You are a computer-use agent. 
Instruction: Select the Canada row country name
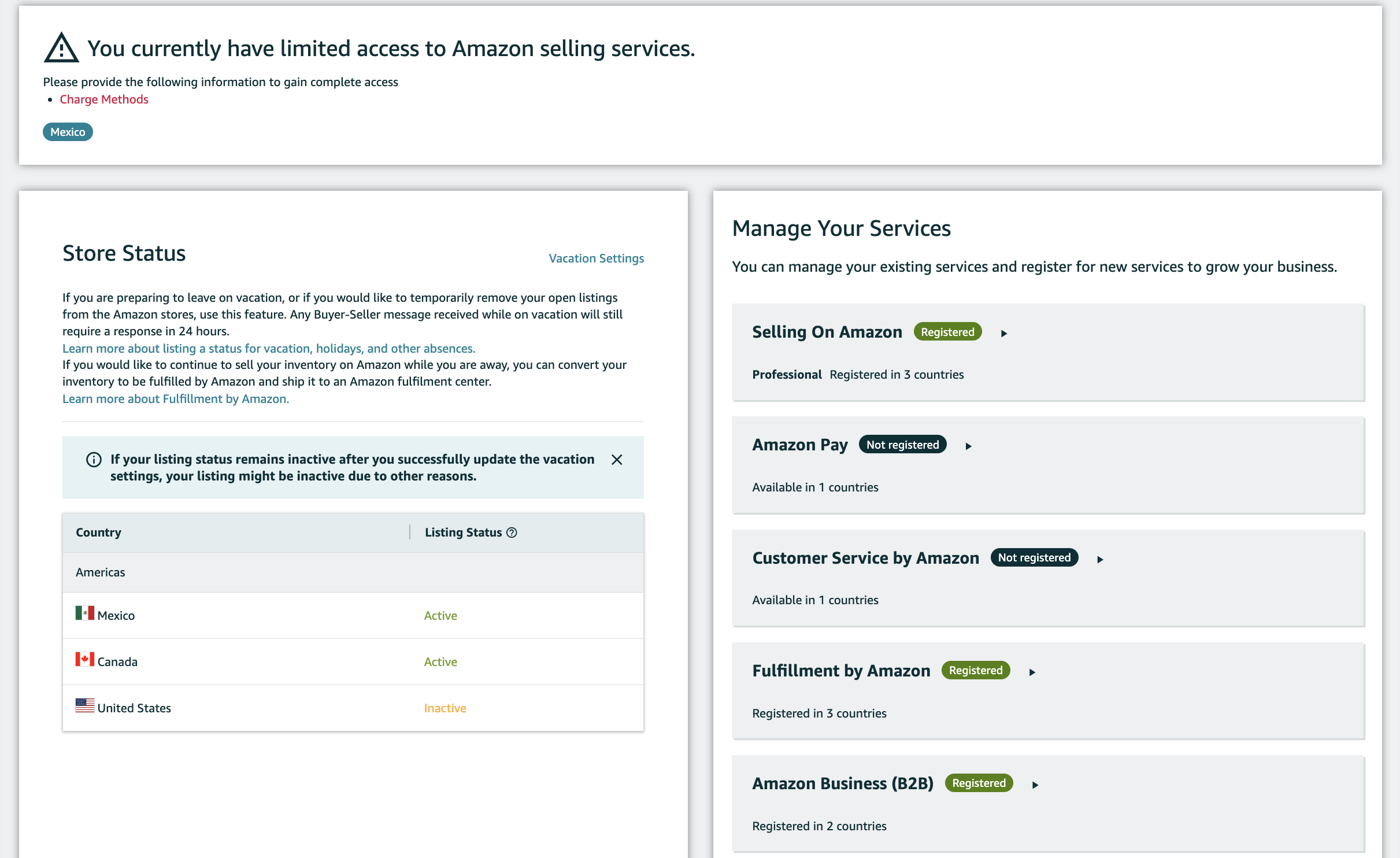point(117,661)
